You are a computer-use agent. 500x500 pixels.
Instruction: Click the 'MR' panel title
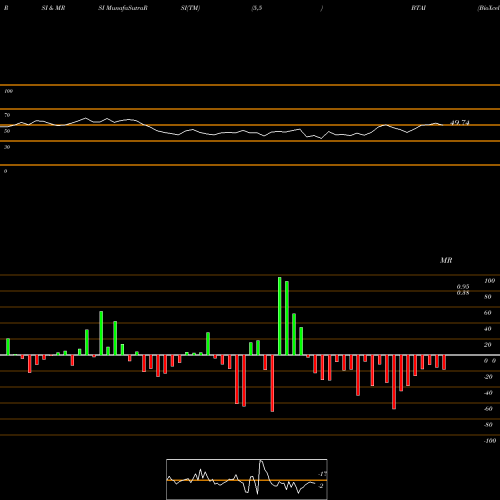tap(446, 260)
